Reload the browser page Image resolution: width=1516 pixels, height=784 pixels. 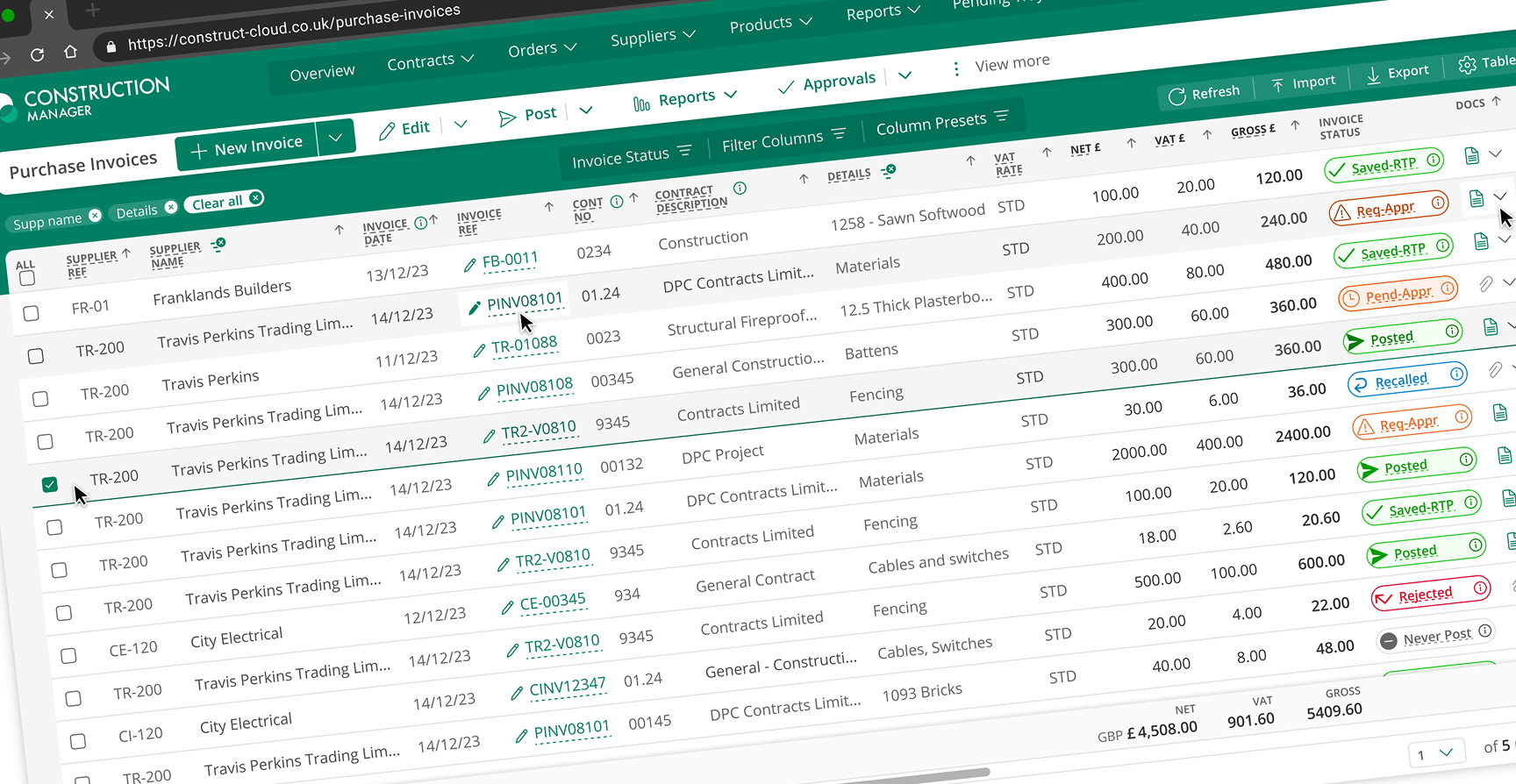pyautogui.click(x=37, y=55)
